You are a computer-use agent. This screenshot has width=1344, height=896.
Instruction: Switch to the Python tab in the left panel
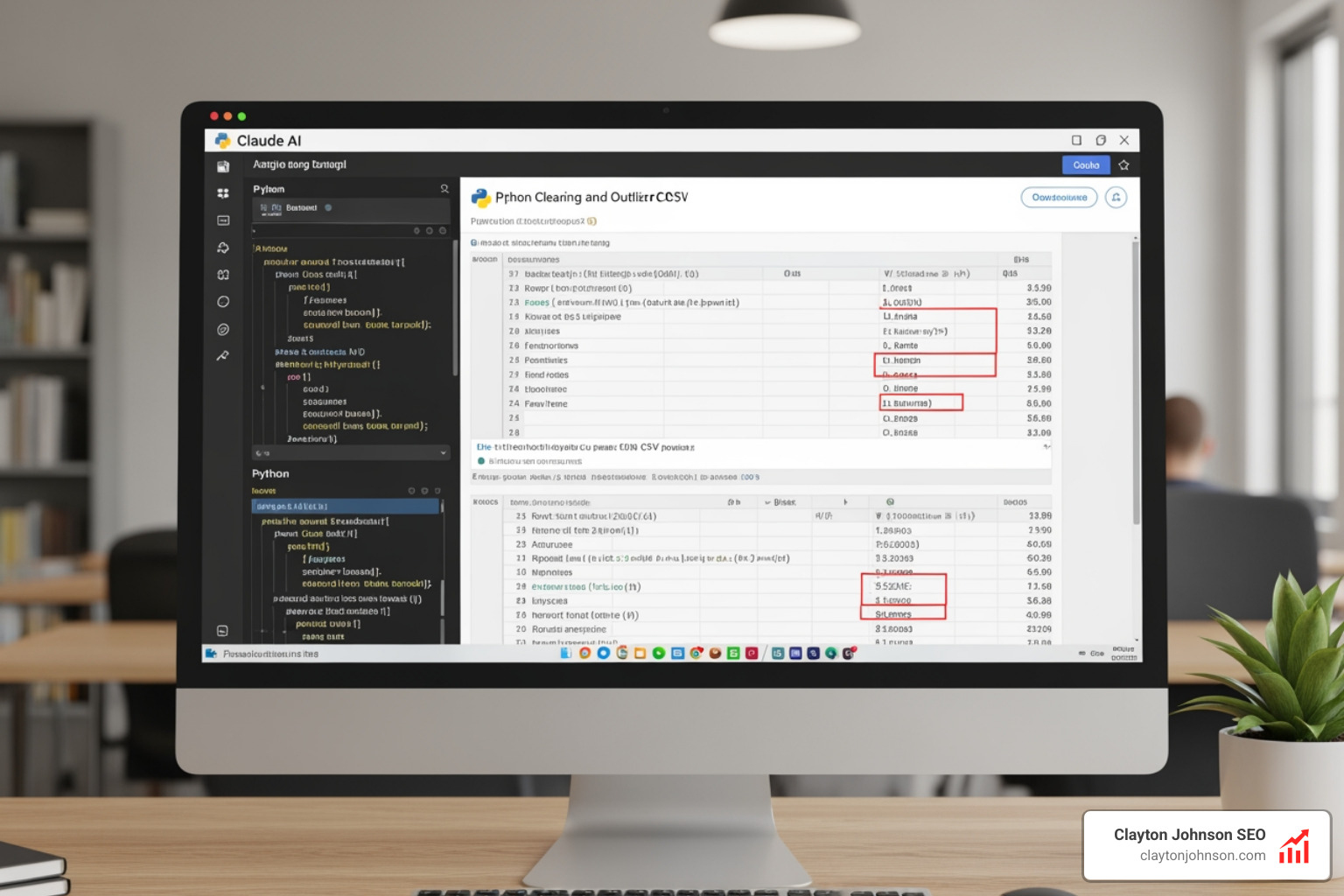tap(269, 188)
